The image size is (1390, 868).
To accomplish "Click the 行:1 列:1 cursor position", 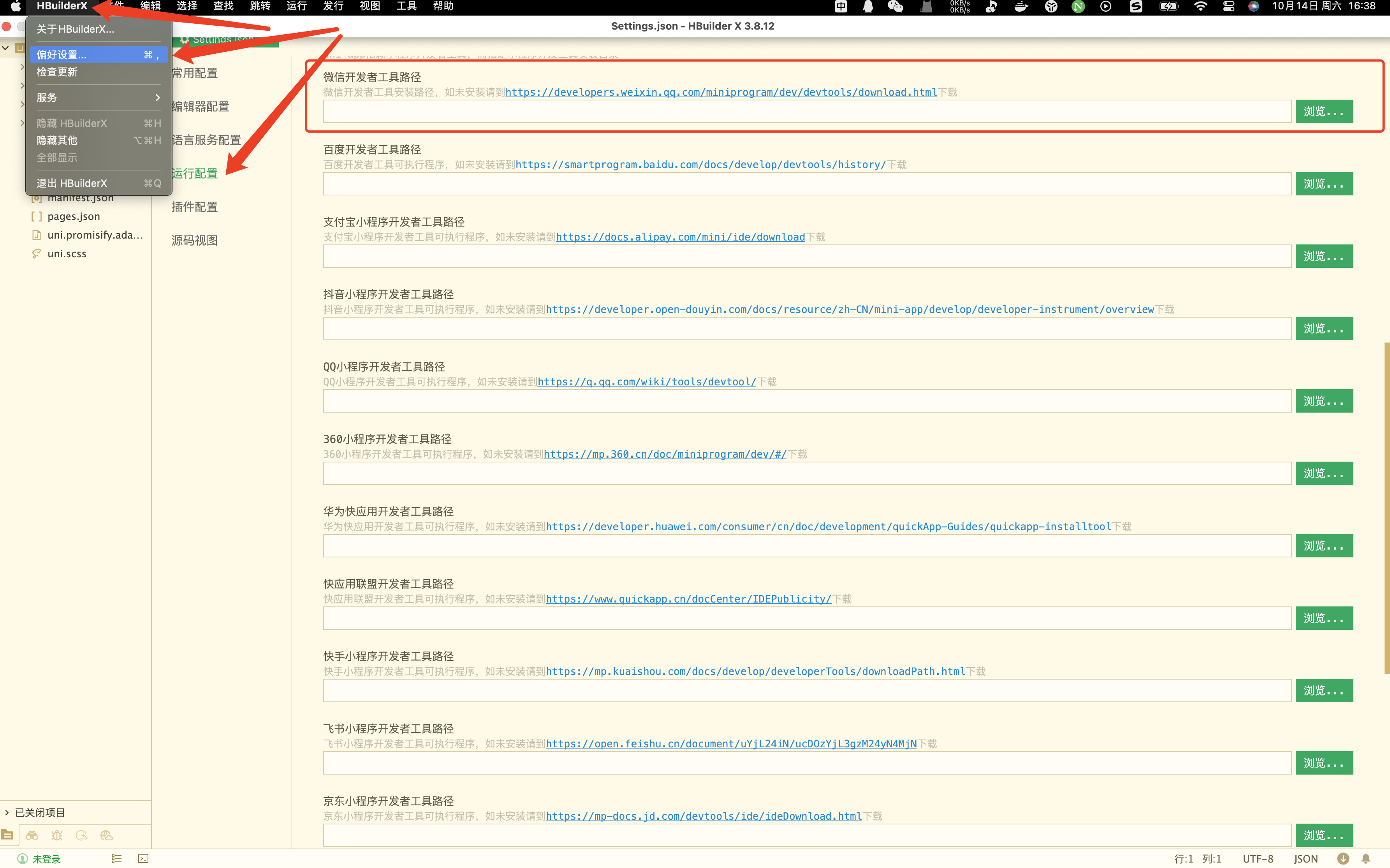I will pos(1198,859).
